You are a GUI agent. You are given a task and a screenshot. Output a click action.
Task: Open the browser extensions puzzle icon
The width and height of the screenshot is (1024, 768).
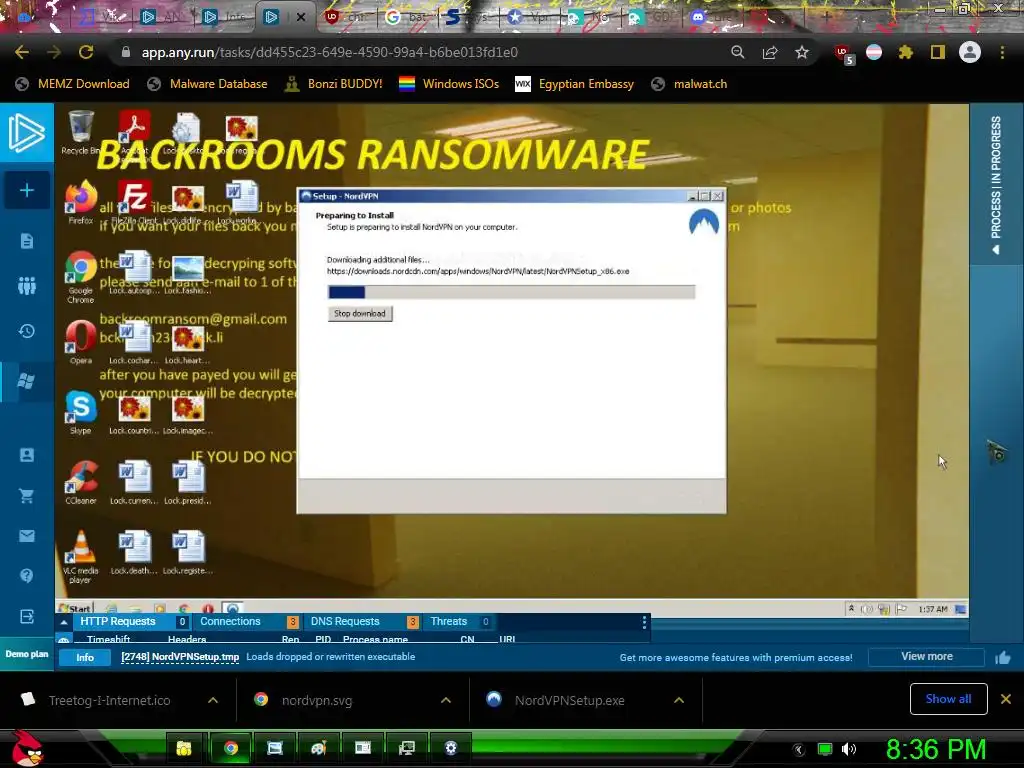906,52
